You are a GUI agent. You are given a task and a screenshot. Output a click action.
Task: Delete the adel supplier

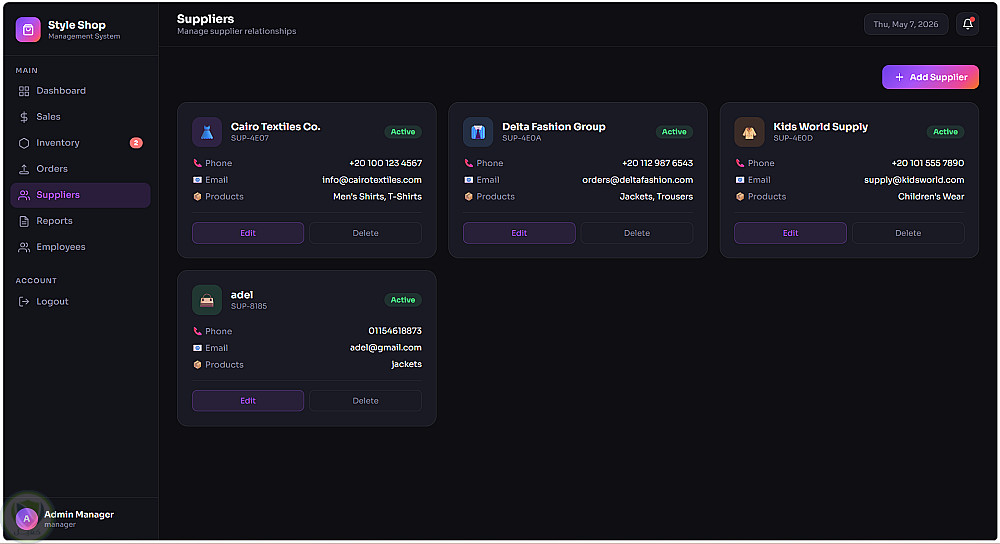point(365,401)
